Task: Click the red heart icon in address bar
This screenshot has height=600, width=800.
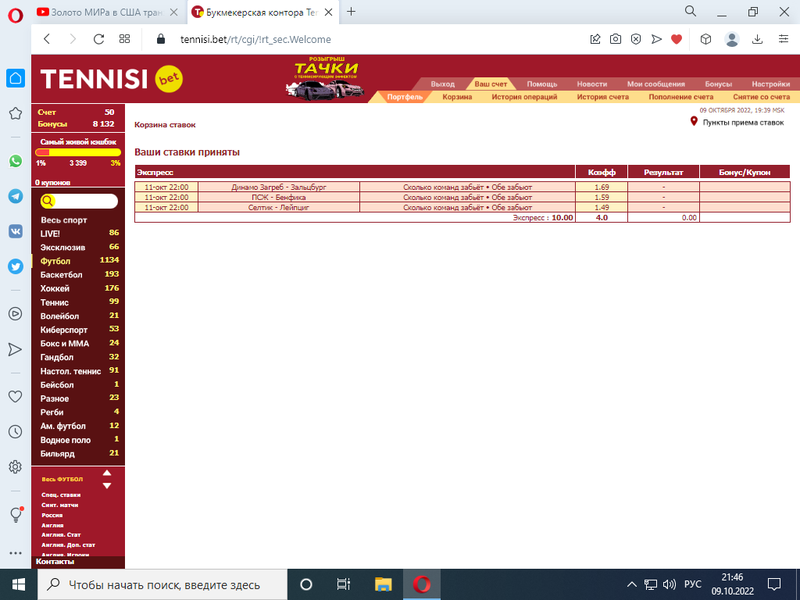Action: (x=676, y=39)
